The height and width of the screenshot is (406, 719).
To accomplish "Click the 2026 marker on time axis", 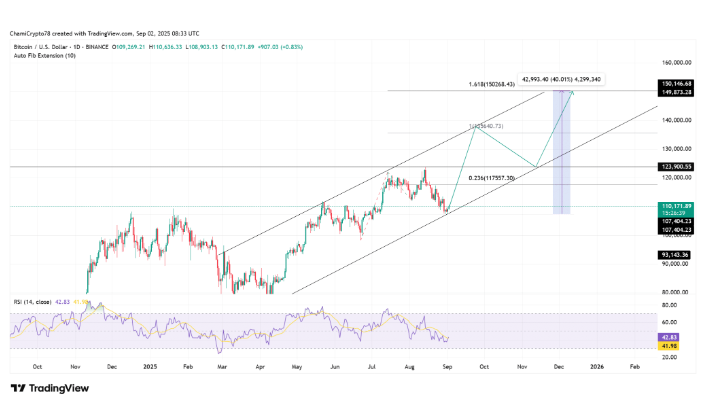I will [596, 367].
